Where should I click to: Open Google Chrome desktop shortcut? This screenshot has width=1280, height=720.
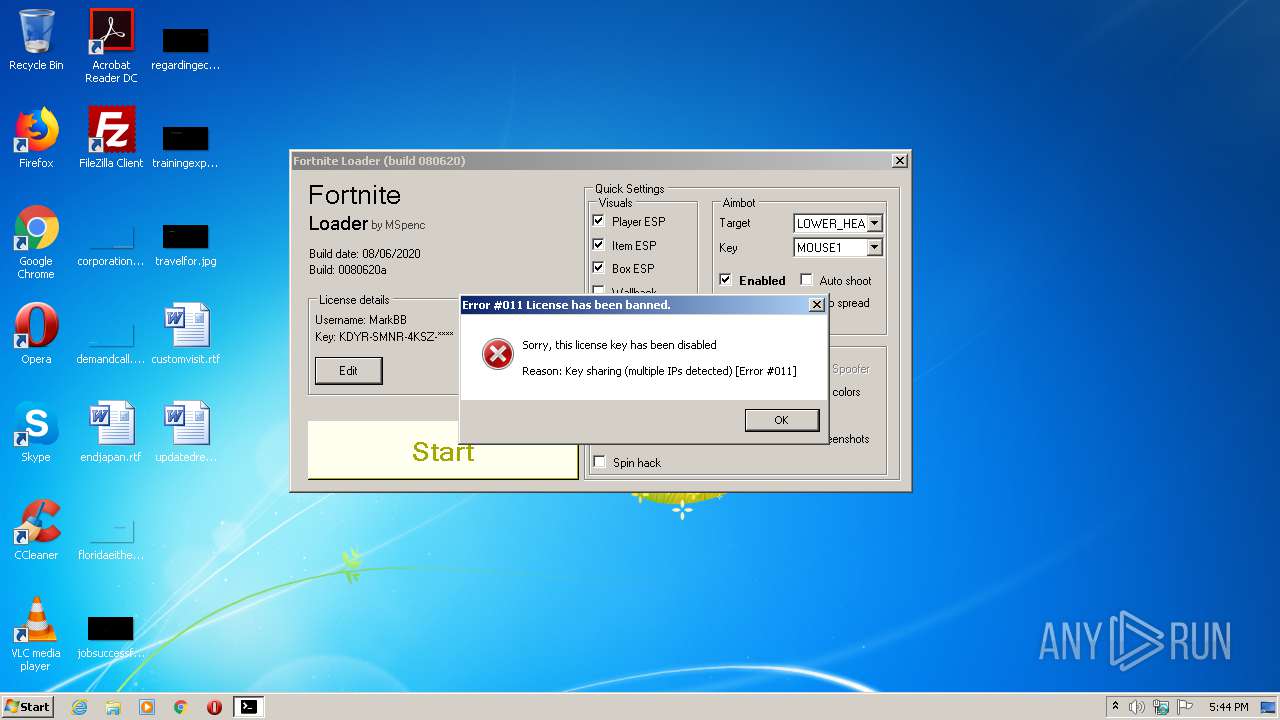pyautogui.click(x=36, y=243)
